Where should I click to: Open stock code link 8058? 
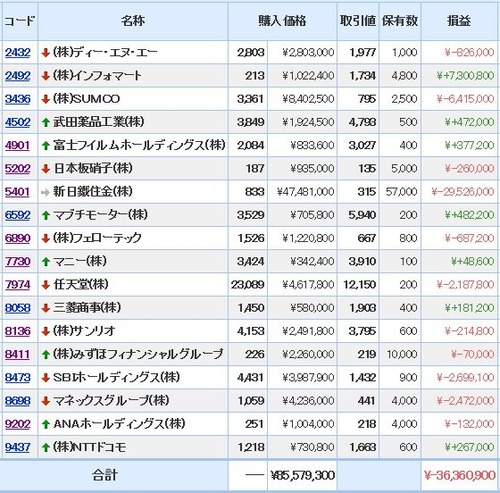click(x=17, y=308)
